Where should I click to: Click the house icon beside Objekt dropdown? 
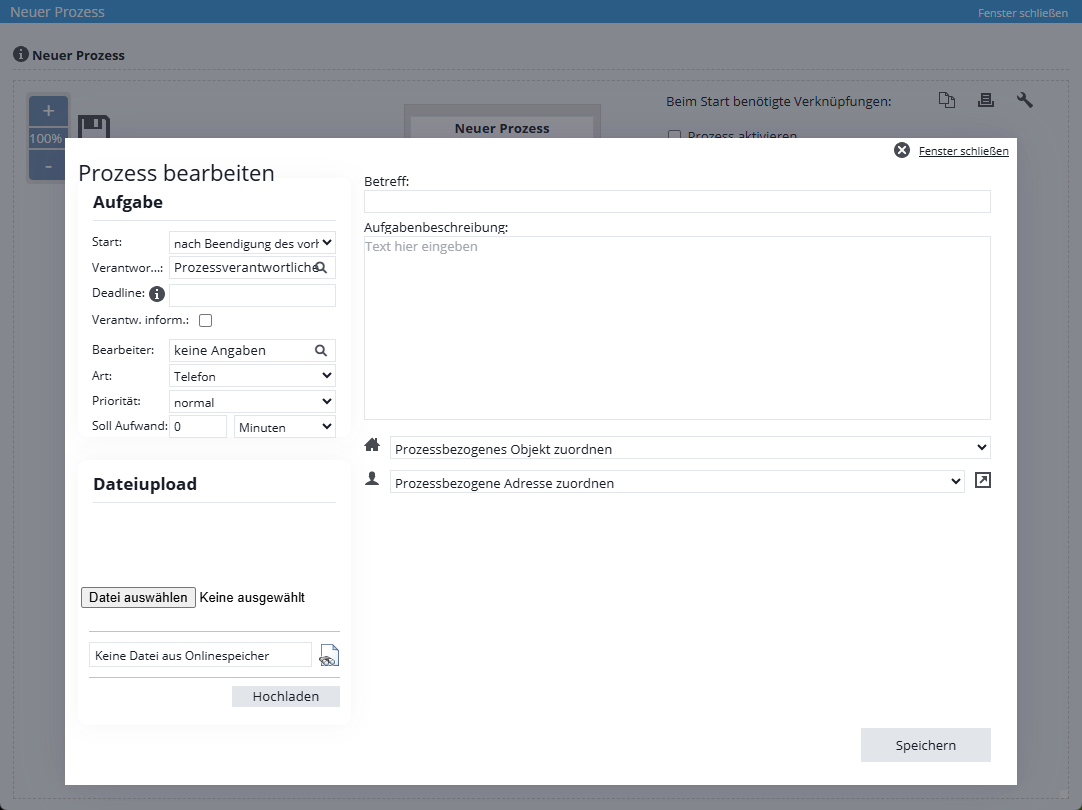pyautogui.click(x=372, y=446)
